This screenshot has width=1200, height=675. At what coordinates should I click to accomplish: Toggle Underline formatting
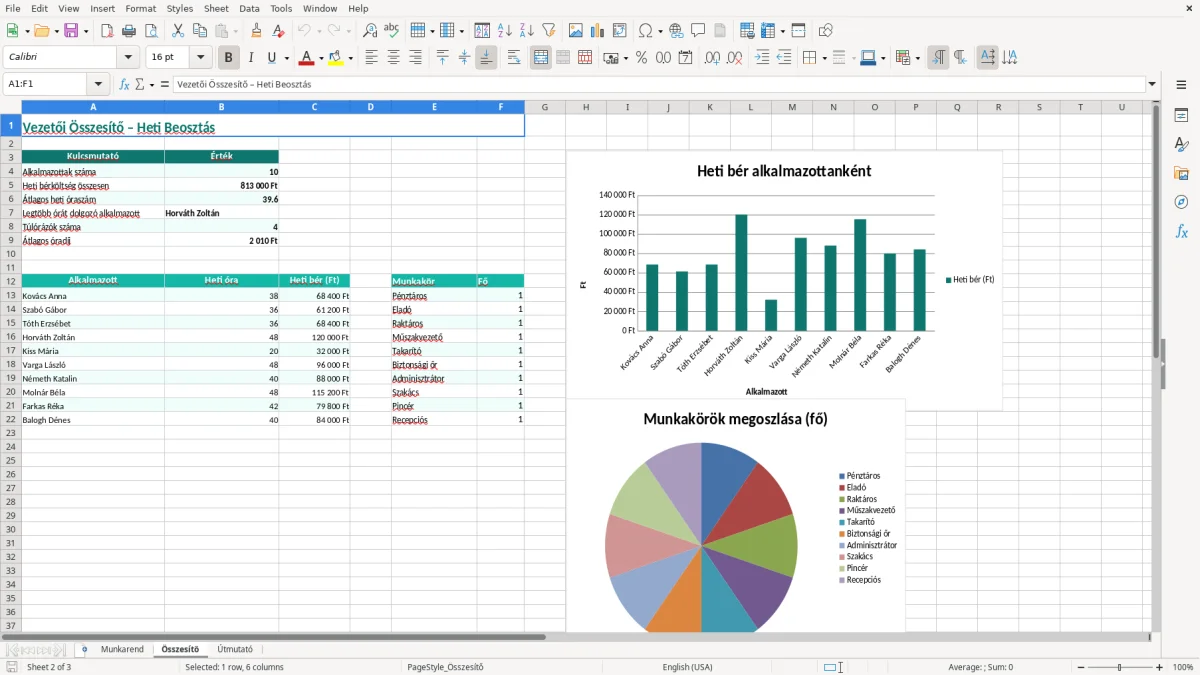[x=272, y=58]
